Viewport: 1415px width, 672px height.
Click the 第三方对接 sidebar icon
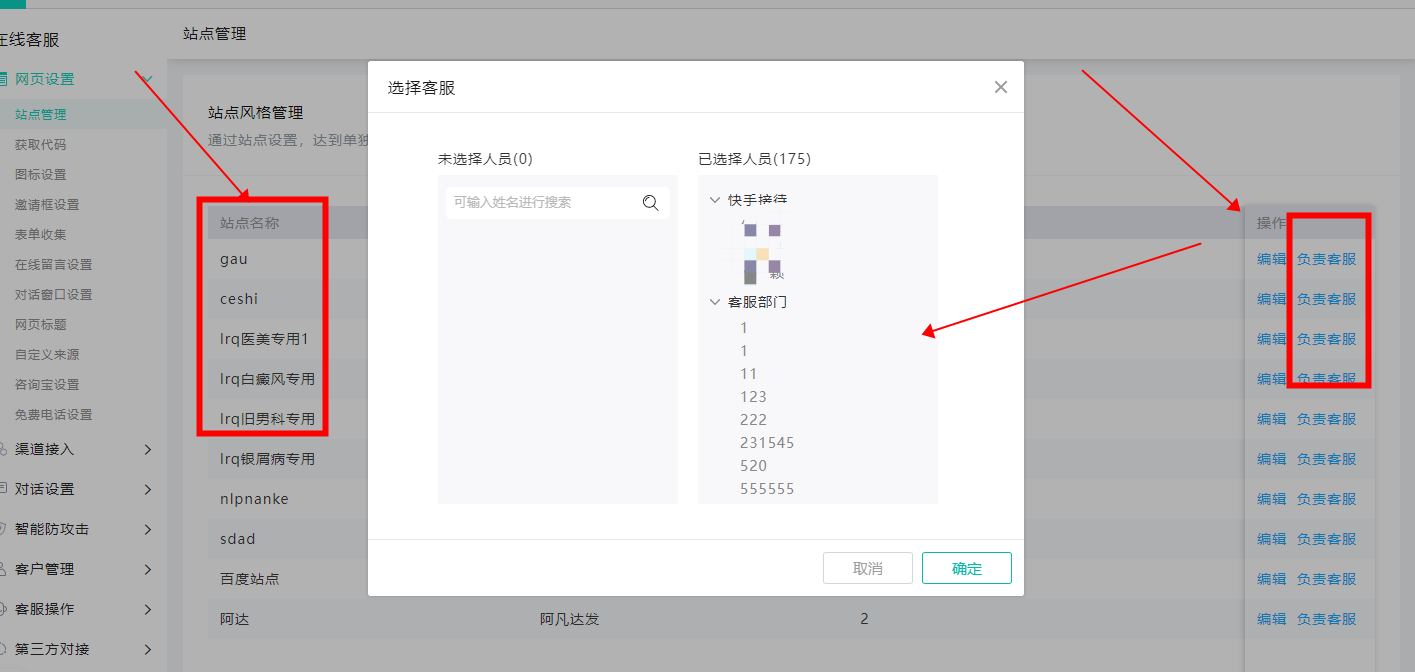[4, 649]
